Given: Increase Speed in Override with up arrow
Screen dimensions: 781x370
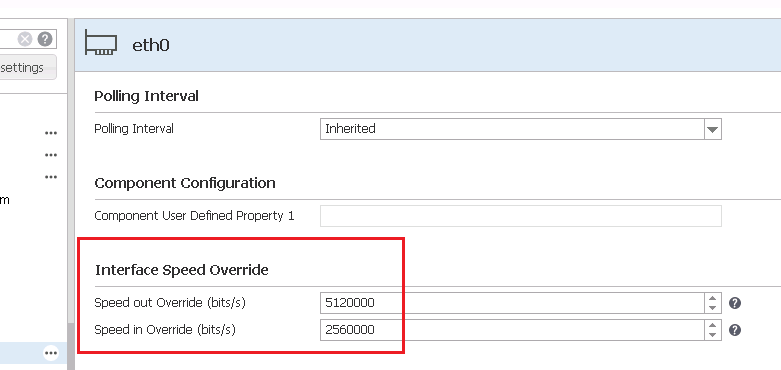Looking at the screenshot, I should tap(713, 325).
